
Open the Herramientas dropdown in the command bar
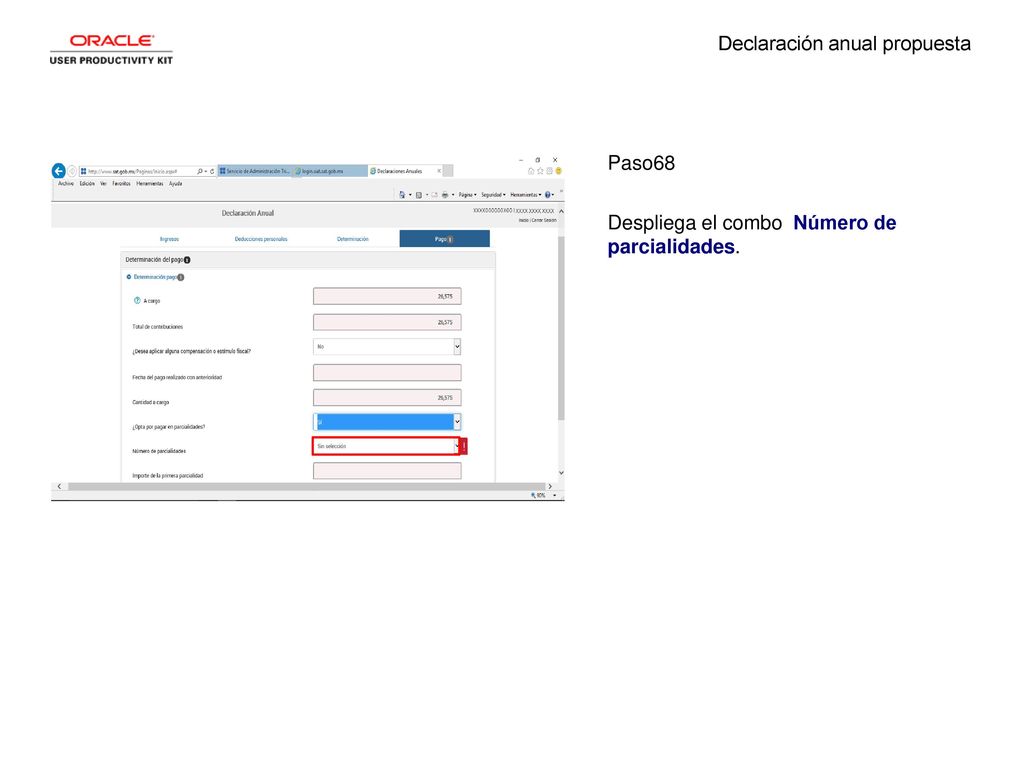click(526, 195)
